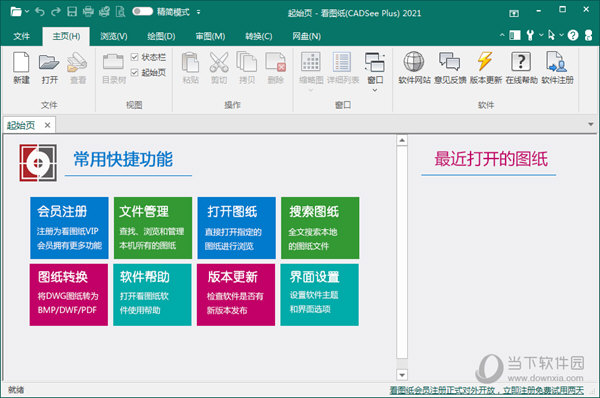Select the 主页(H) ribbon tab
The height and width of the screenshot is (398, 600).
click(x=66, y=36)
